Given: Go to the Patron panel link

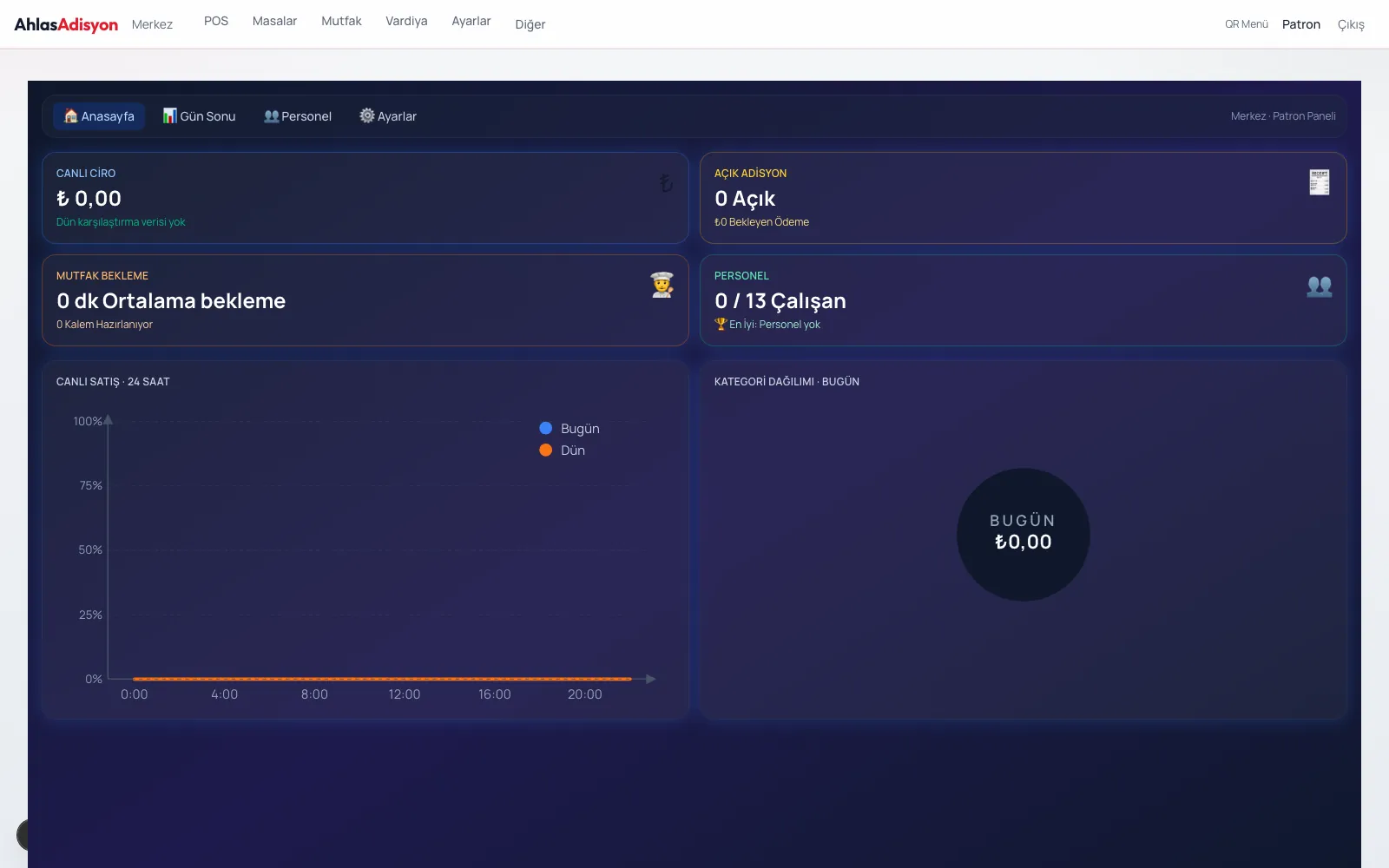Looking at the screenshot, I should pos(1301,24).
